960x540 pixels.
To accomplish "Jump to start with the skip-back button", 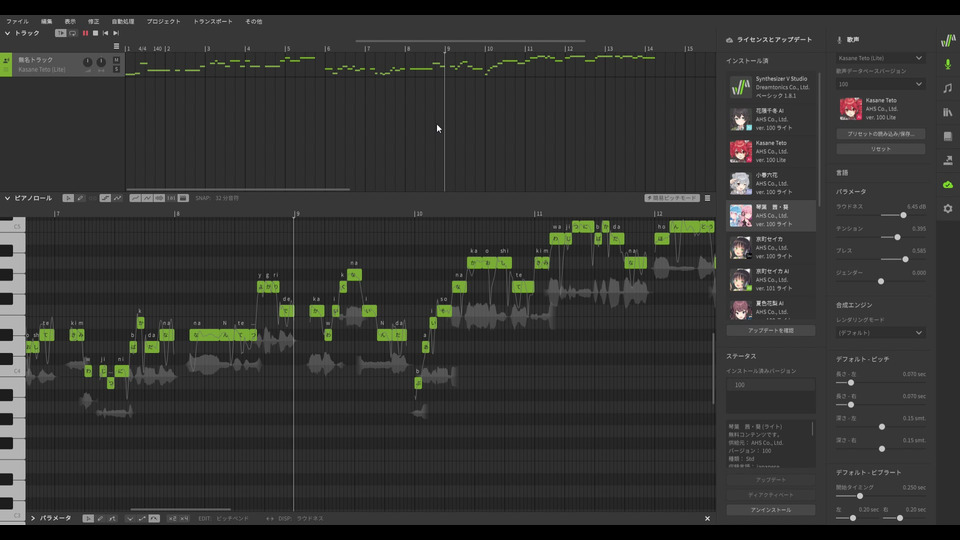I will coord(105,33).
